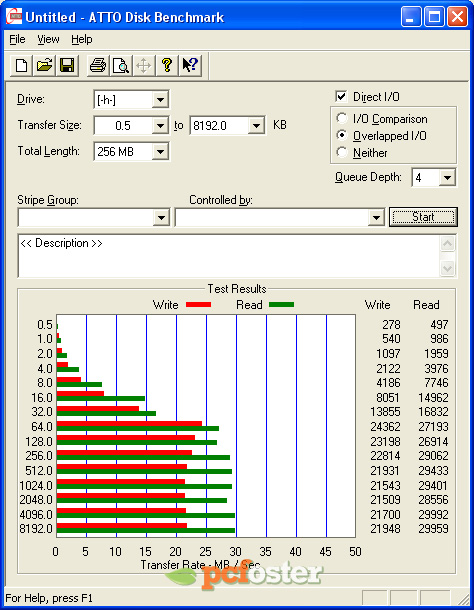Click the write value 21948
This screenshot has height=610, width=474.
(385, 529)
